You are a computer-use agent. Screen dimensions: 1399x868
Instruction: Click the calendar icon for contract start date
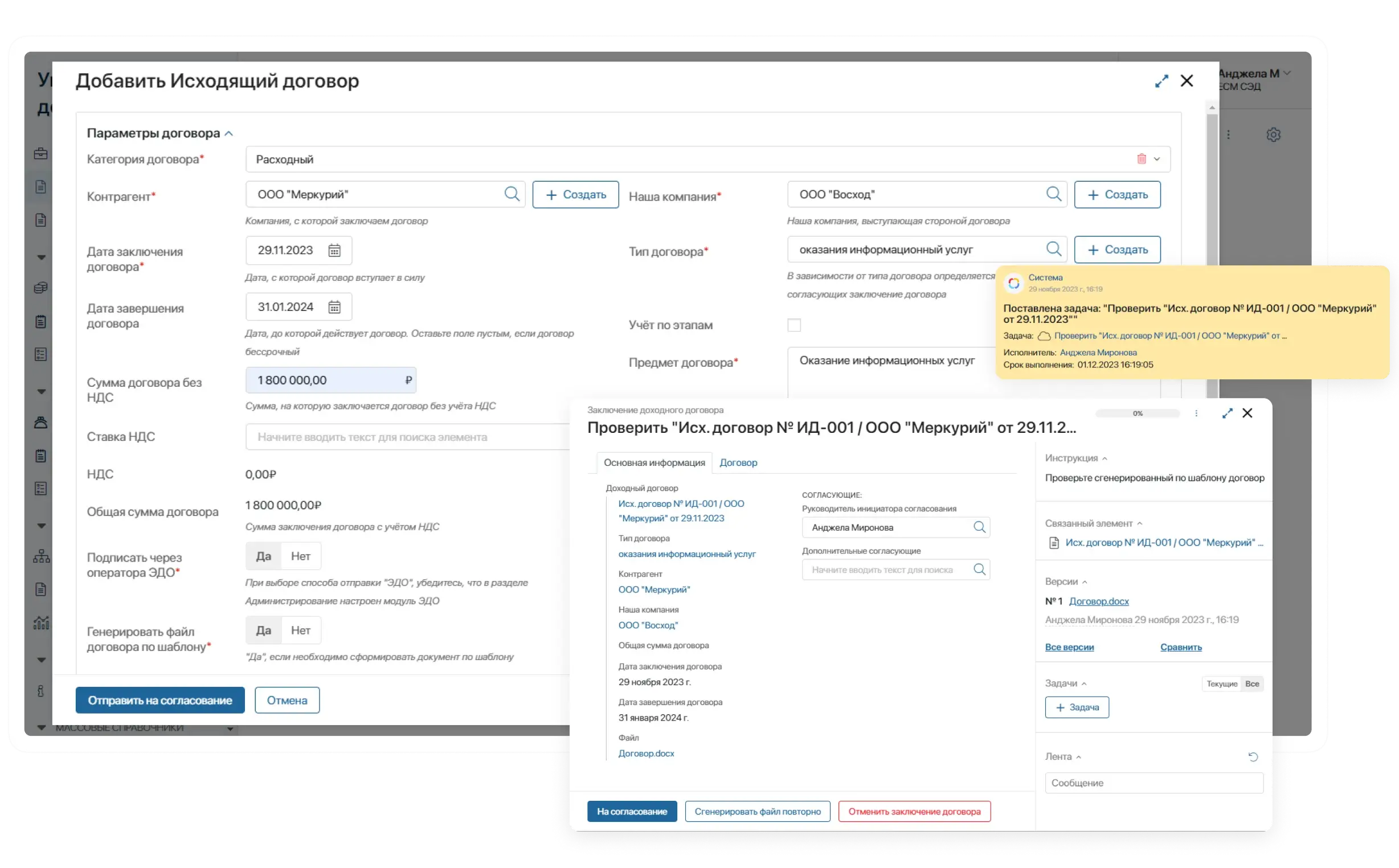(x=334, y=250)
